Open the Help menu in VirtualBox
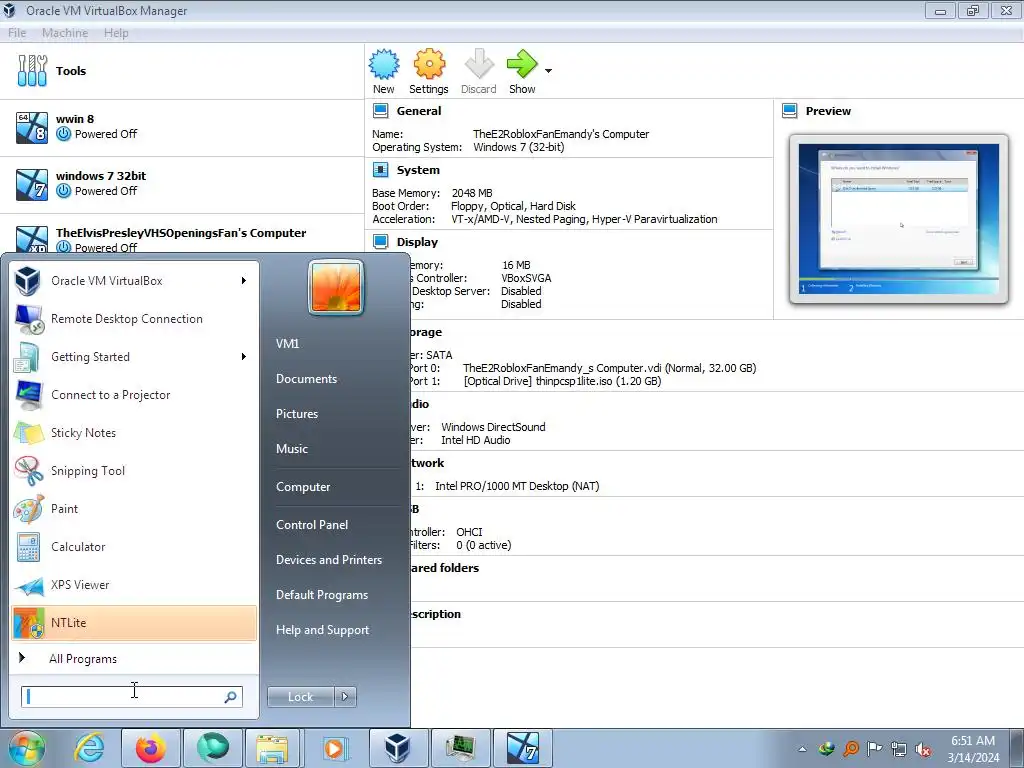This screenshot has height=768, width=1024. coord(116,33)
